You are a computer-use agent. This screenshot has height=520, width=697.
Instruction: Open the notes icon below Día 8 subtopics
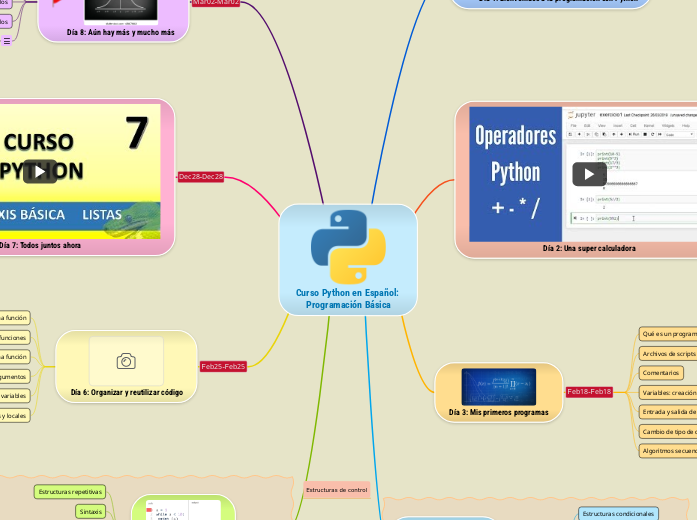pyautogui.click(x=7, y=41)
